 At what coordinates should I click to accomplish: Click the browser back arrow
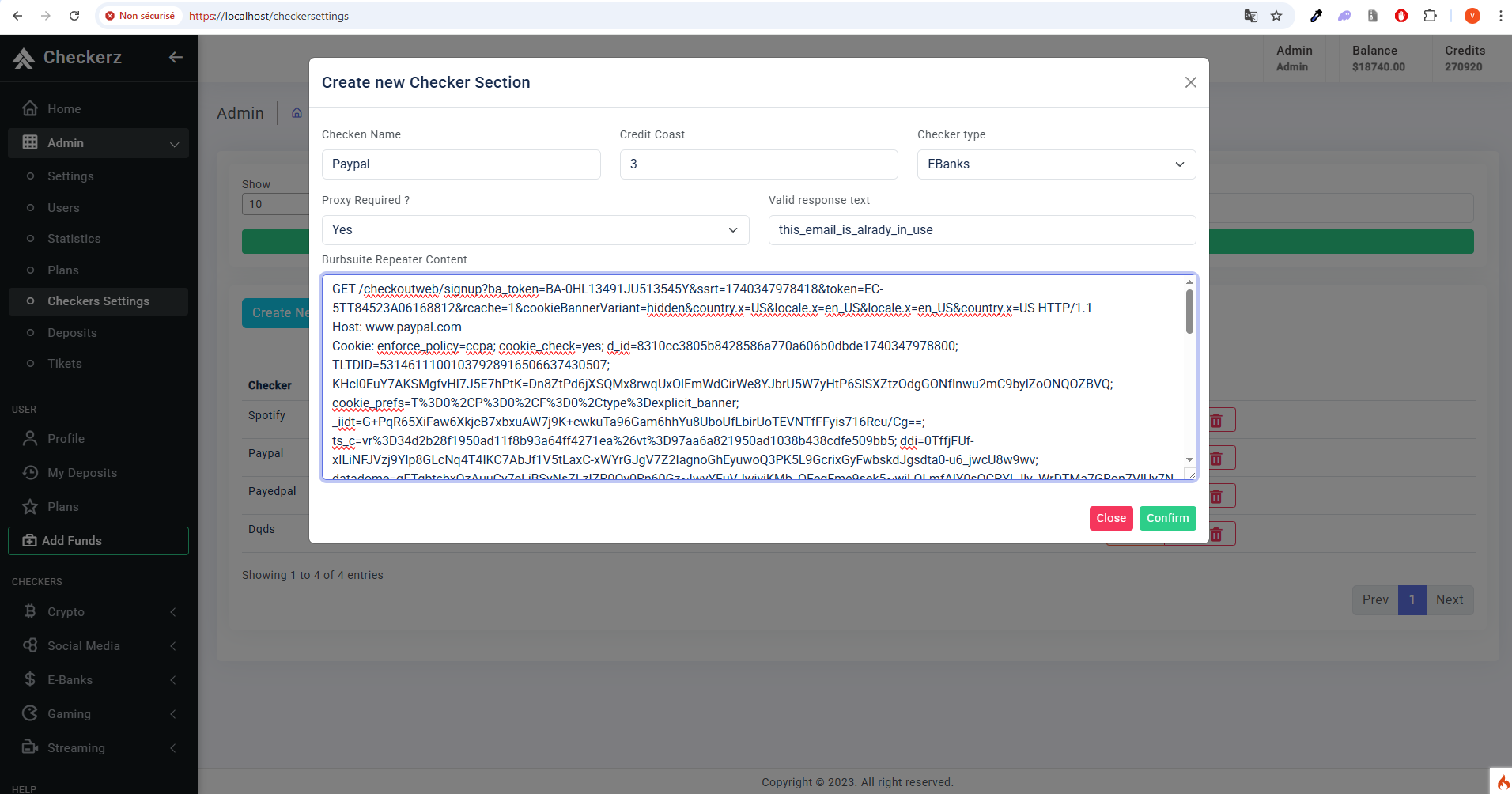tap(17, 16)
